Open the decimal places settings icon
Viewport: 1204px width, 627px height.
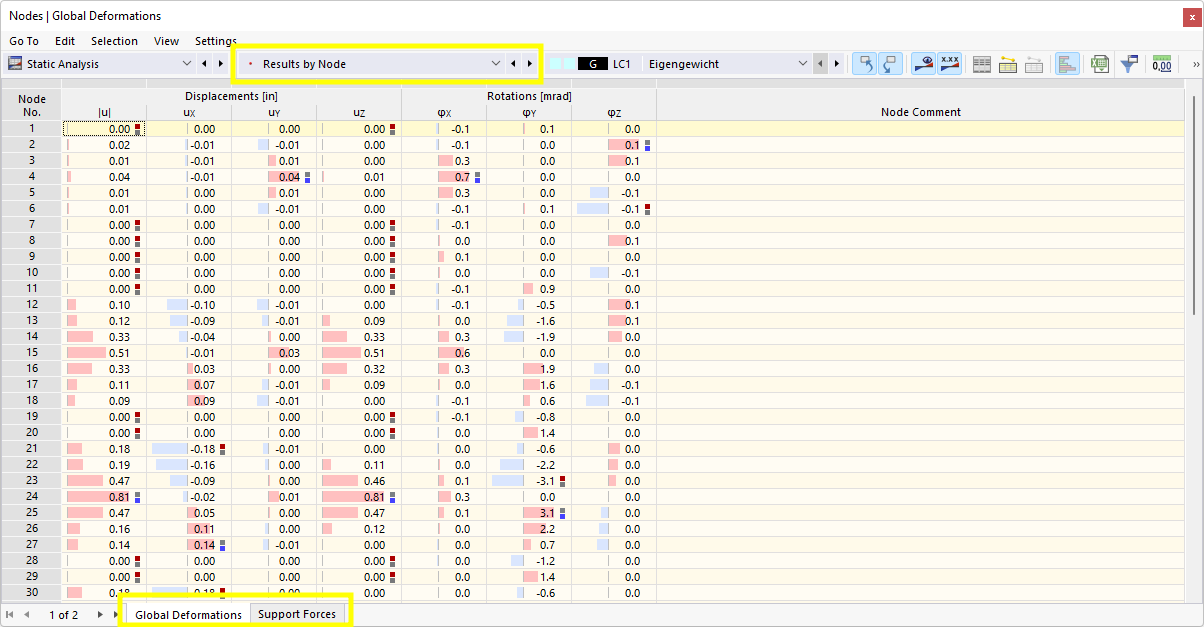pyautogui.click(x=1162, y=63)
